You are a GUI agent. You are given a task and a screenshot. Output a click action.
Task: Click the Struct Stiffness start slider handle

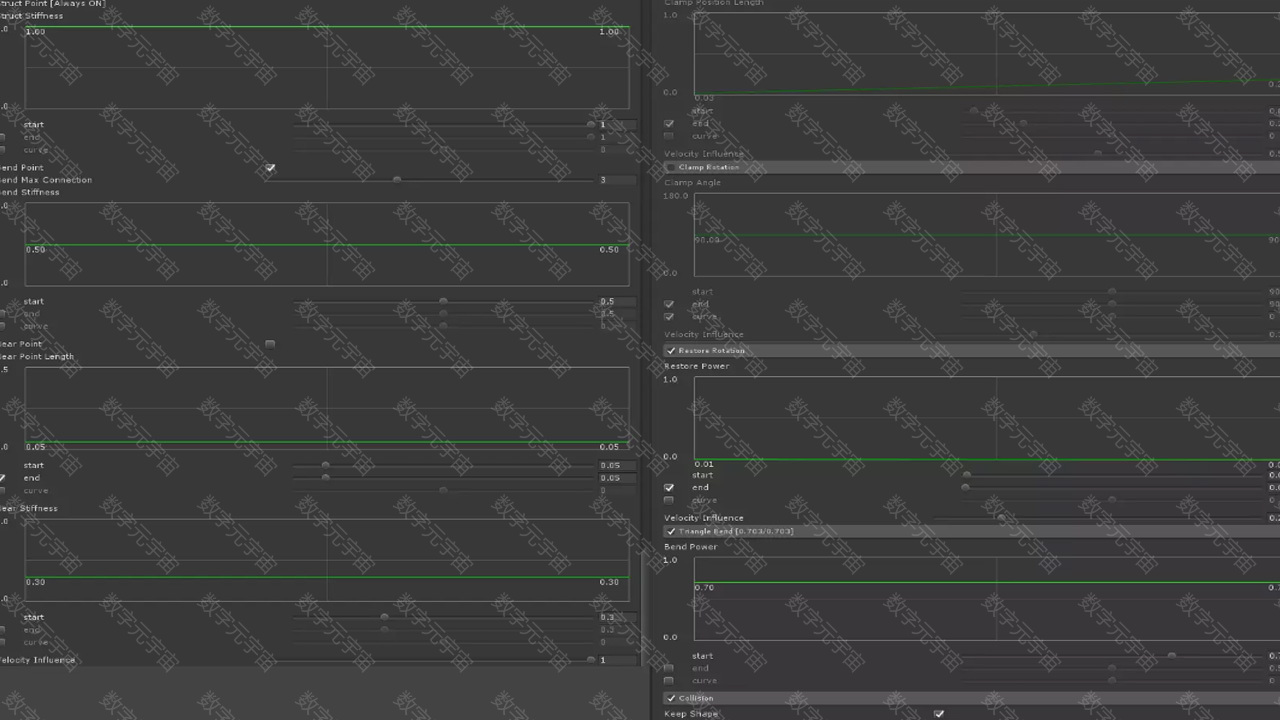click(x=591, y=125)
